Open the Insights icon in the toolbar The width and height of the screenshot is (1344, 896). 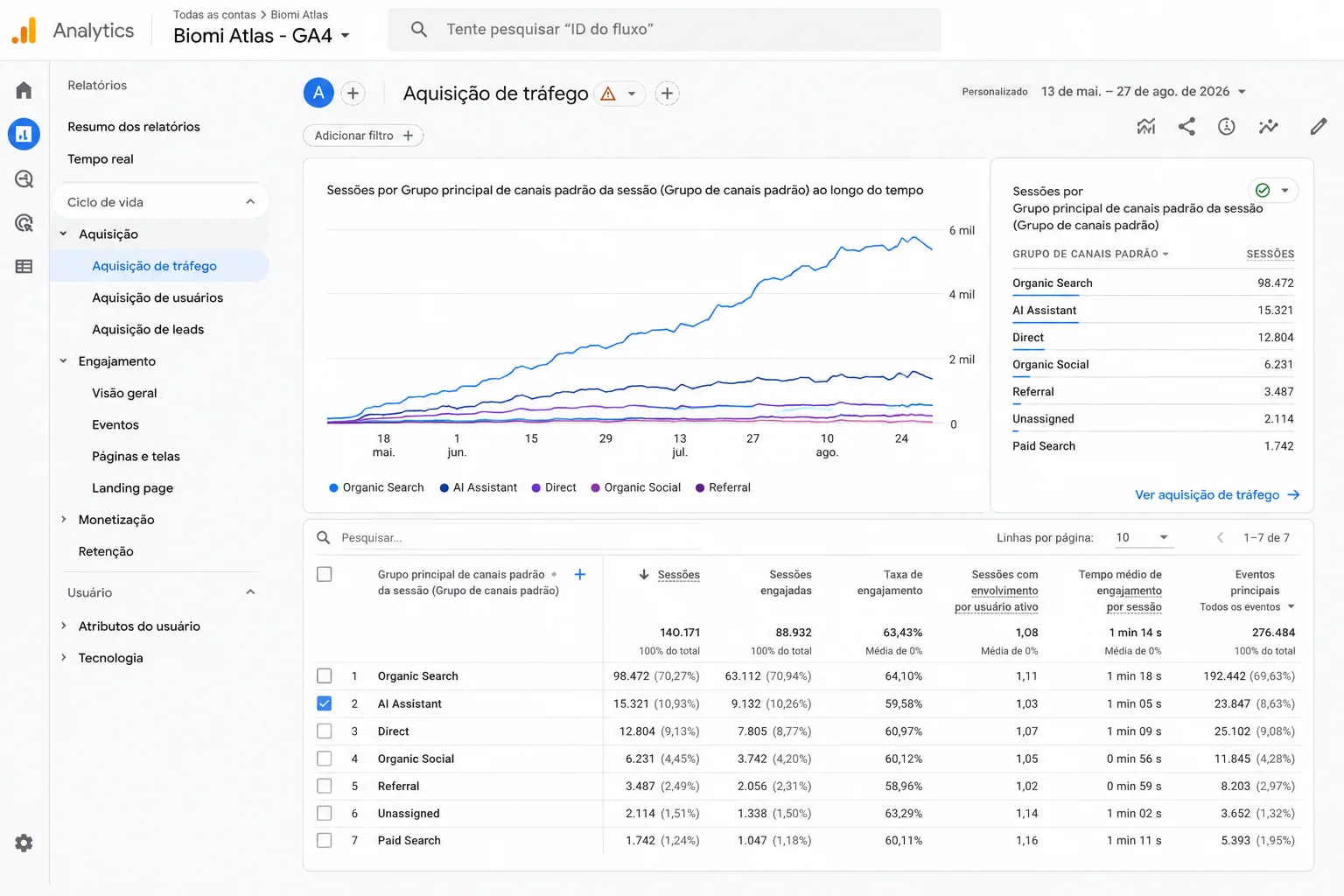point(1227,127)
